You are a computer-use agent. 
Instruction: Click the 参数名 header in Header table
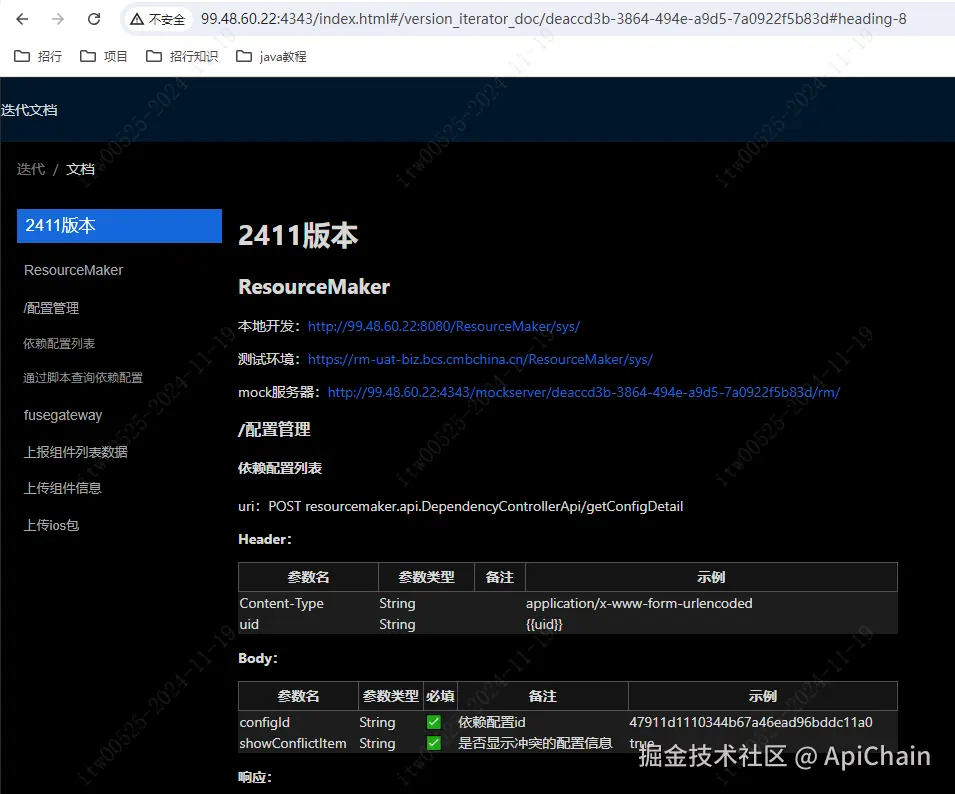[308, 577]
